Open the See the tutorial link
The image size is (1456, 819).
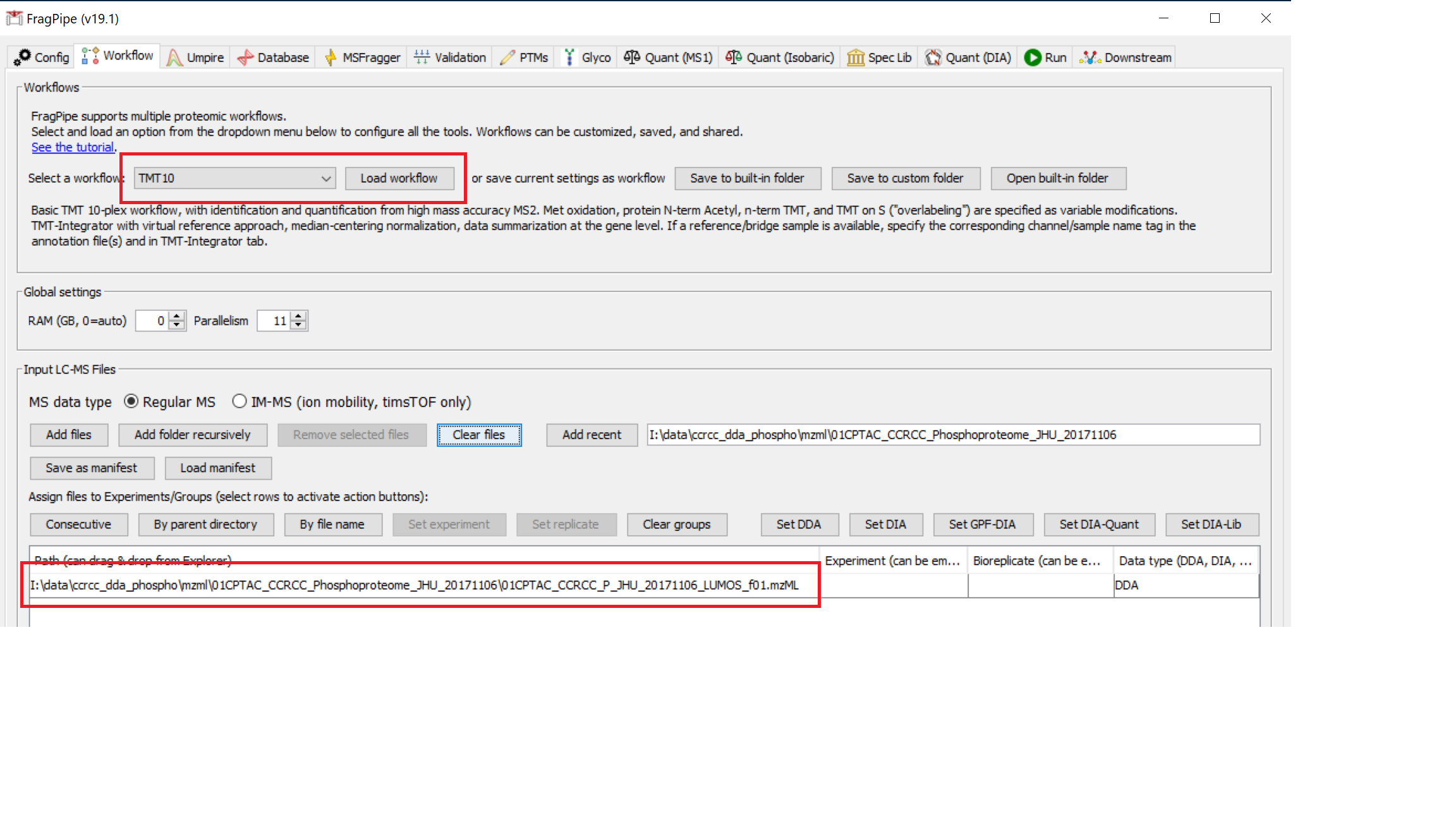tap(73, 147)
